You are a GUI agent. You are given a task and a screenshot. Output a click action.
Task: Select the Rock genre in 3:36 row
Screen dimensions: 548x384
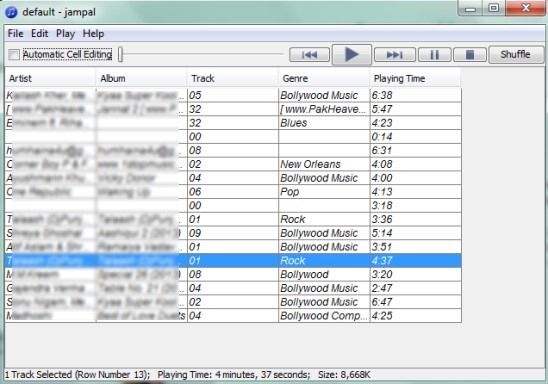click(x=324, y=219)
